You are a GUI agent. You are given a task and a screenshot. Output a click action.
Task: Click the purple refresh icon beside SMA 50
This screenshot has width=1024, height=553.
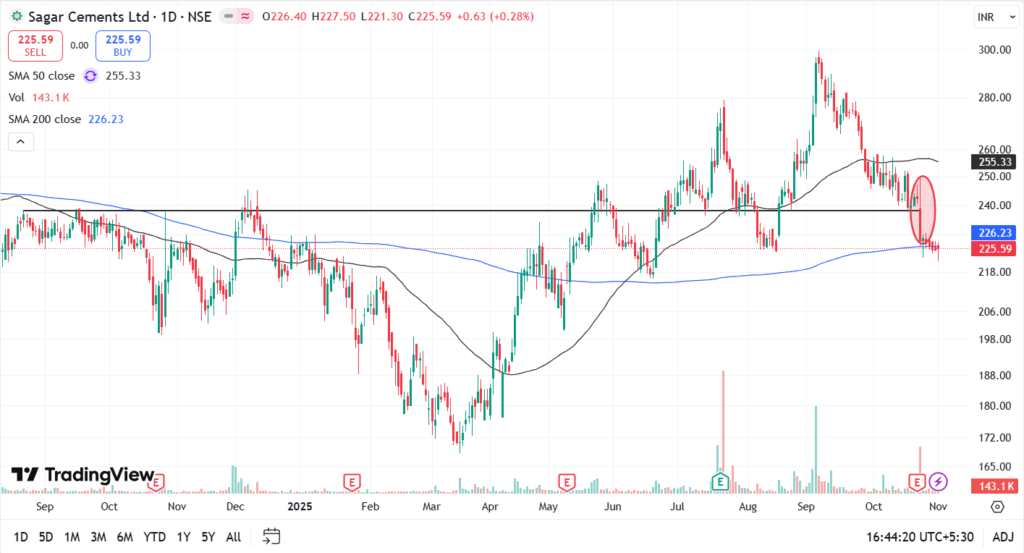(90, 75)
